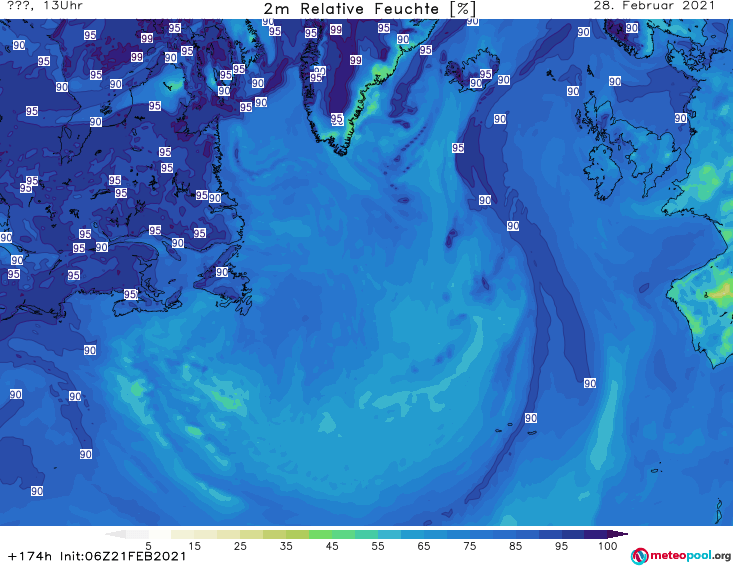Click the date "28. Februar 2021"

tap(654, 6)
